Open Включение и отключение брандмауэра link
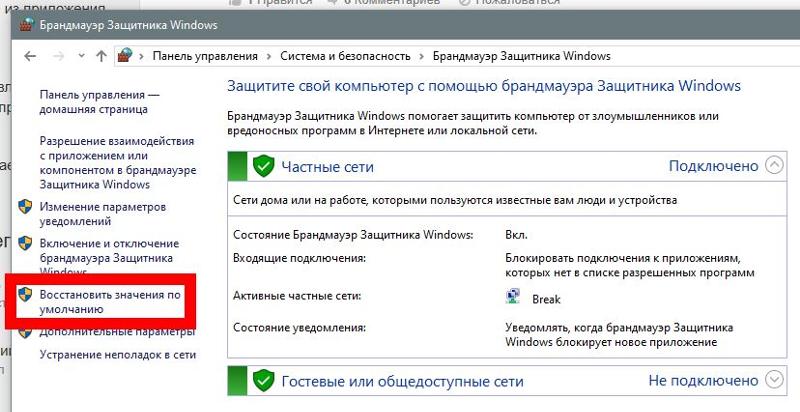800x412 pixels. (x=109, y=258)
